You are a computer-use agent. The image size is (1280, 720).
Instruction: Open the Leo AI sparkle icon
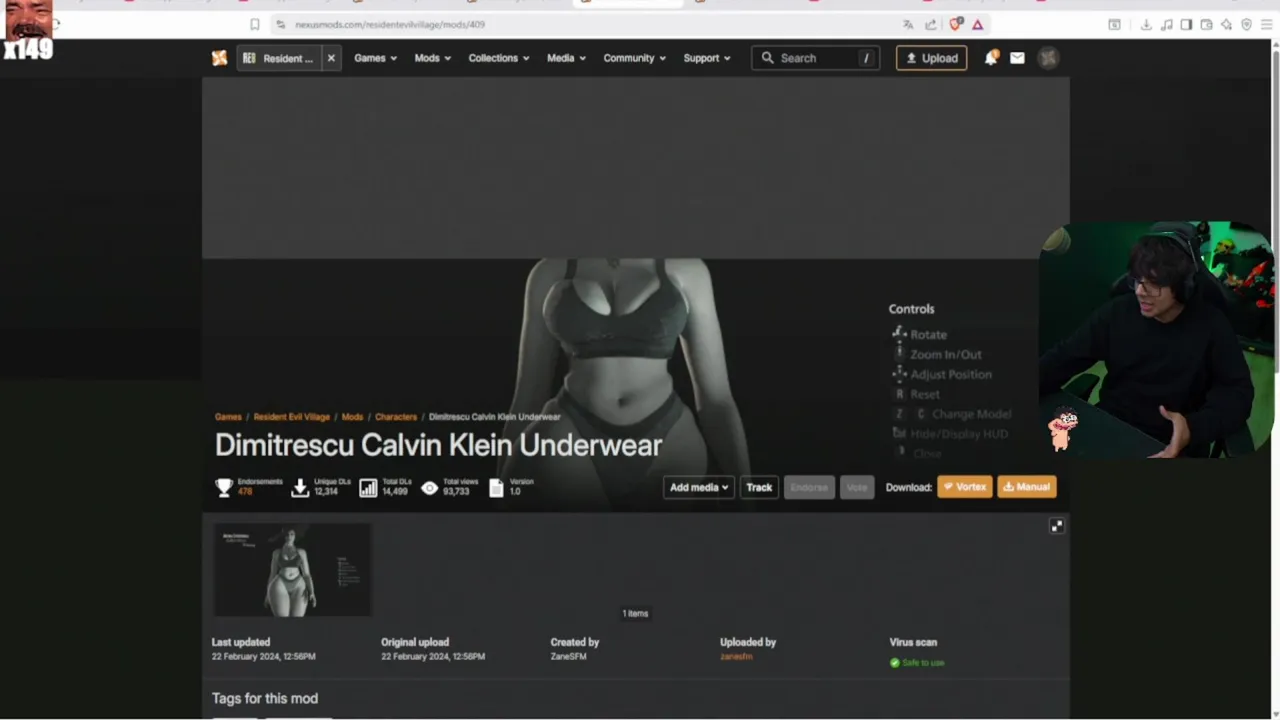pyautogui.click(x=1226, y=24)
